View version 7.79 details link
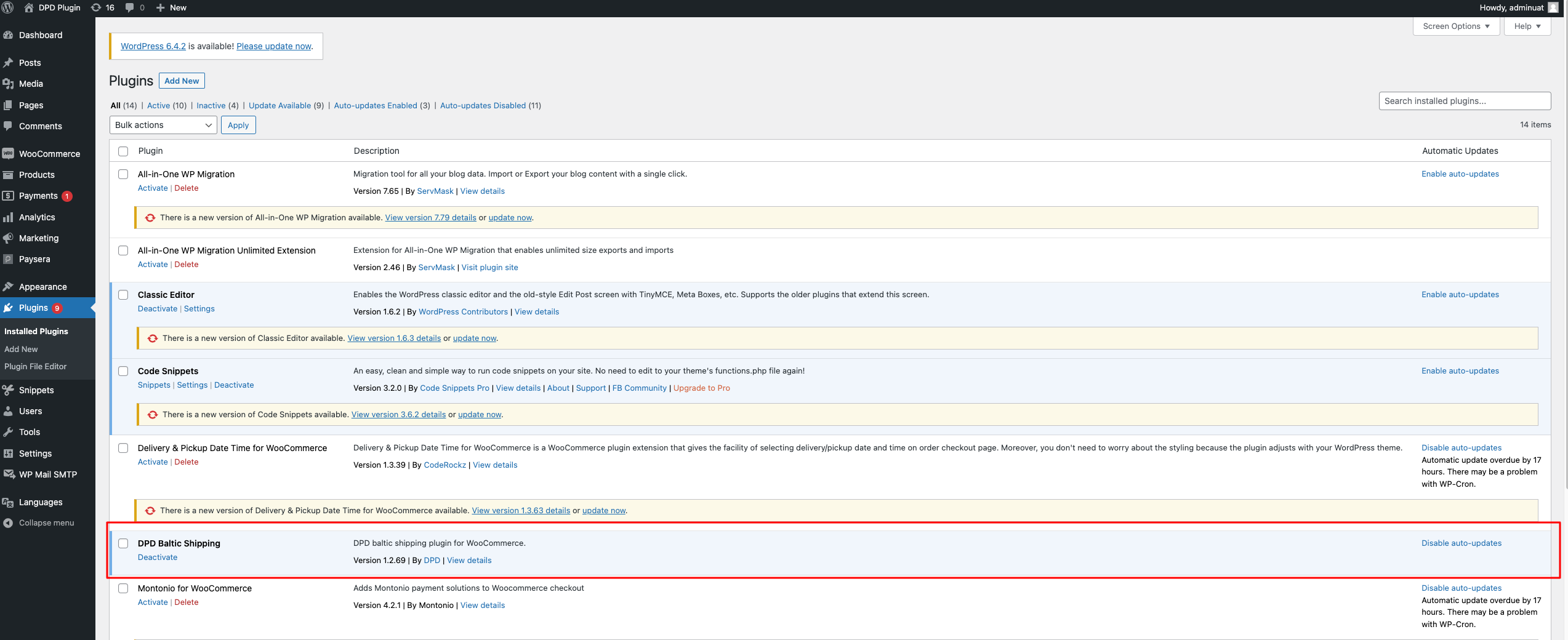 point(430,218)
